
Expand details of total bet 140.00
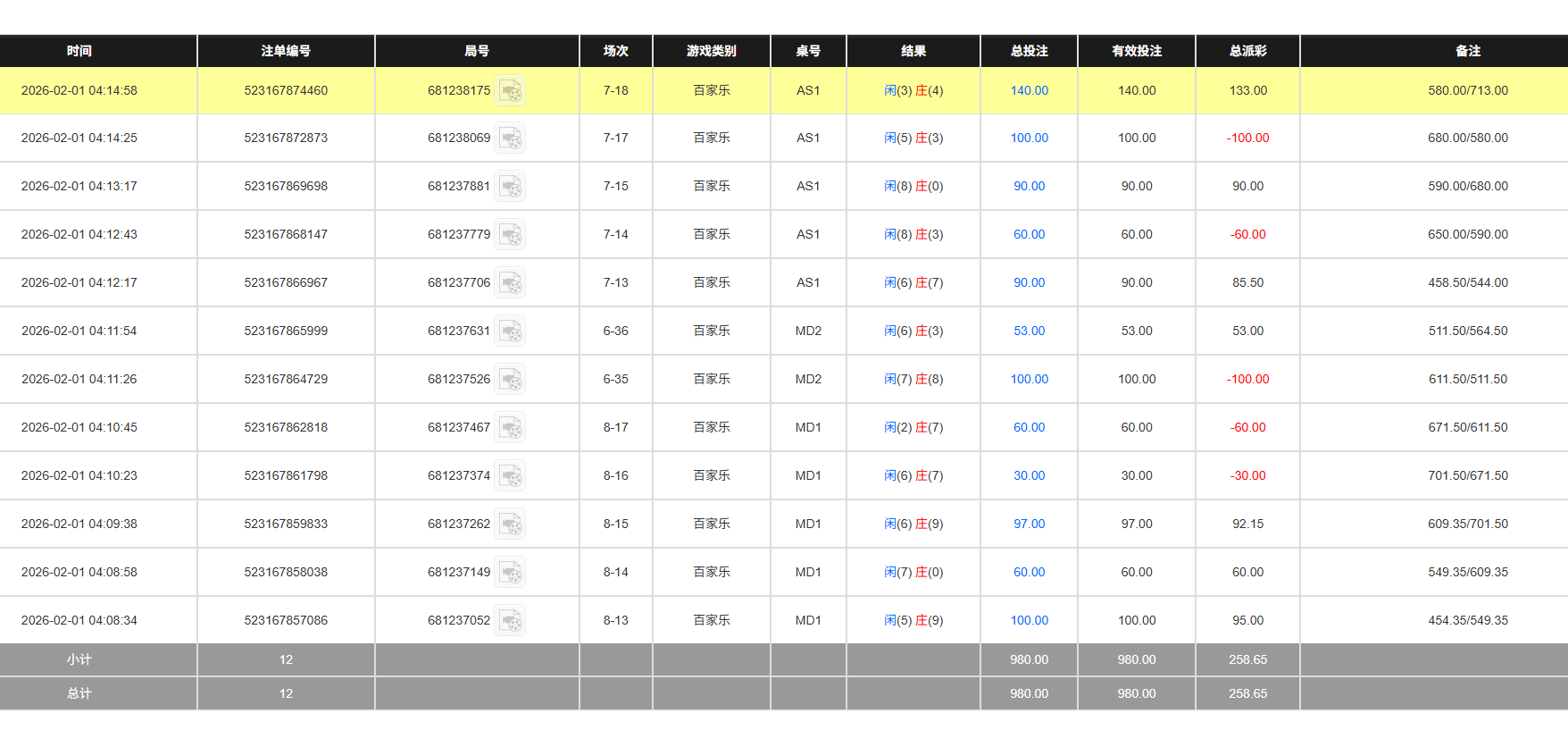pos(1029,90)
